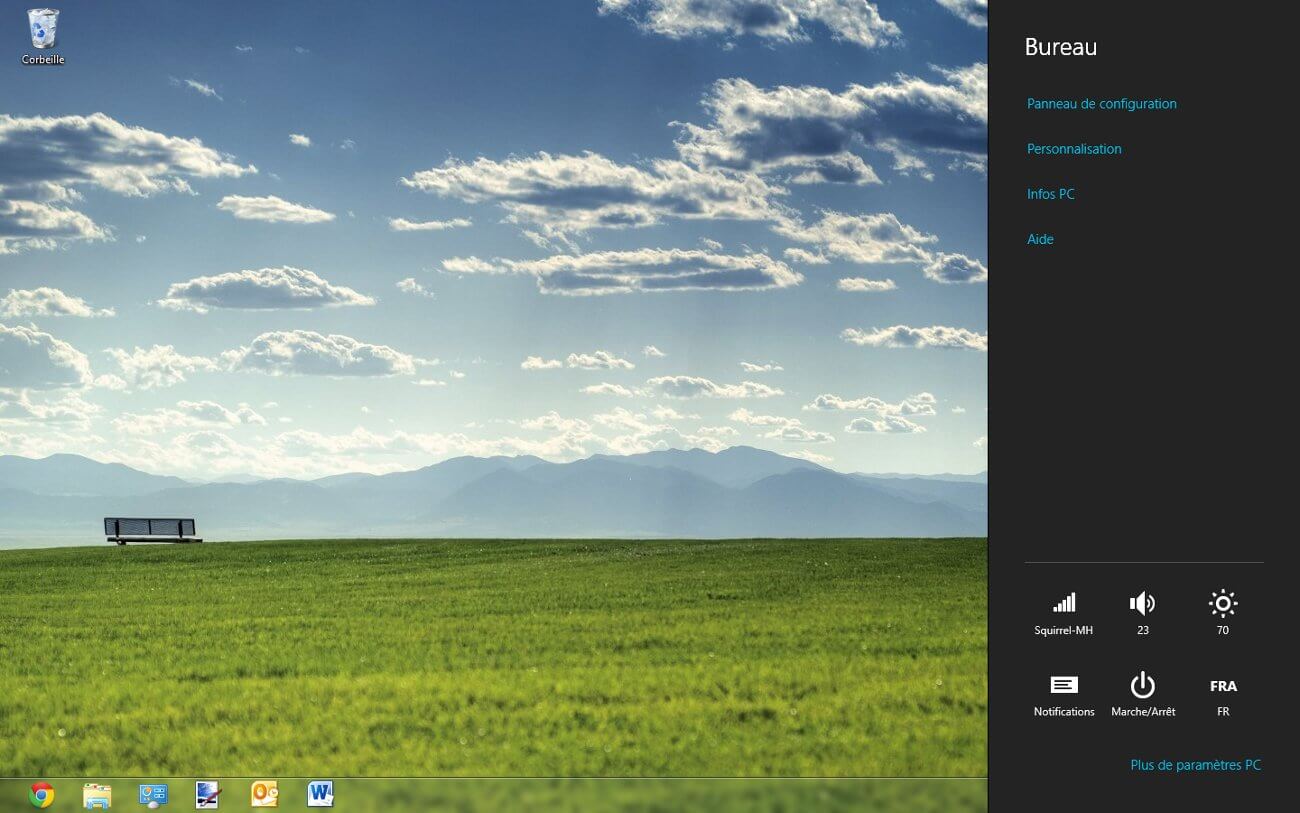Click empty taskbar area right of Word
This screenshot has width=1300, height=813.
pos(650,796)
